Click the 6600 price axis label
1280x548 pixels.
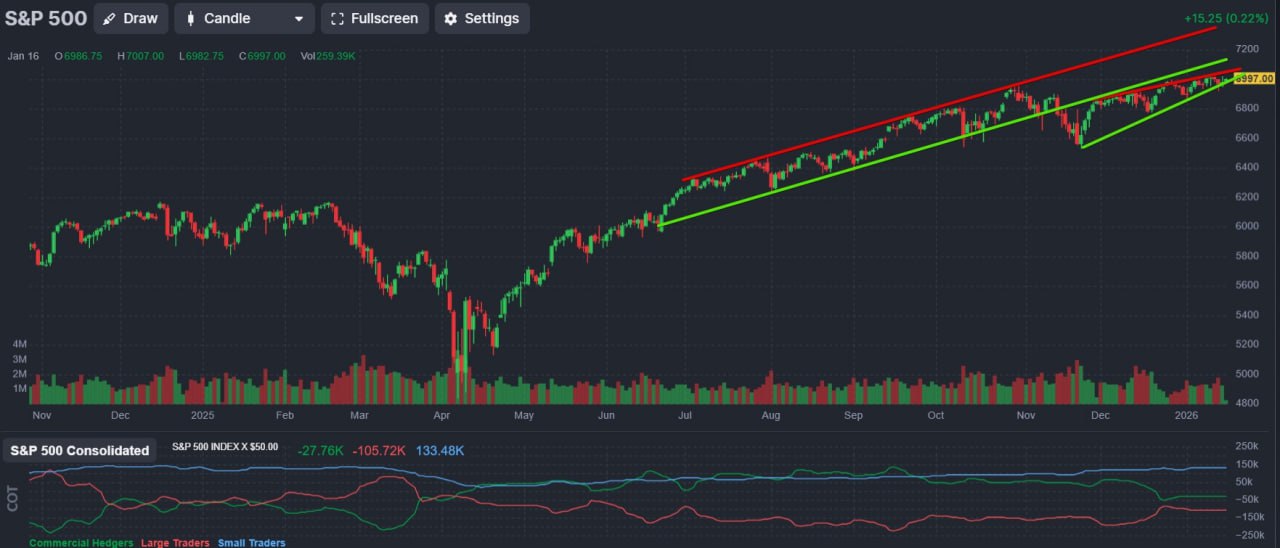[1248, 137]
